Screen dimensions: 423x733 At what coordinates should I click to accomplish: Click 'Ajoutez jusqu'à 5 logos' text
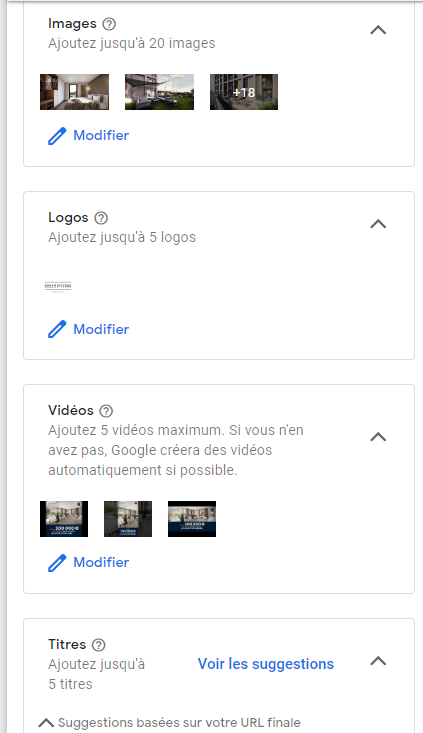click(122, 237)
